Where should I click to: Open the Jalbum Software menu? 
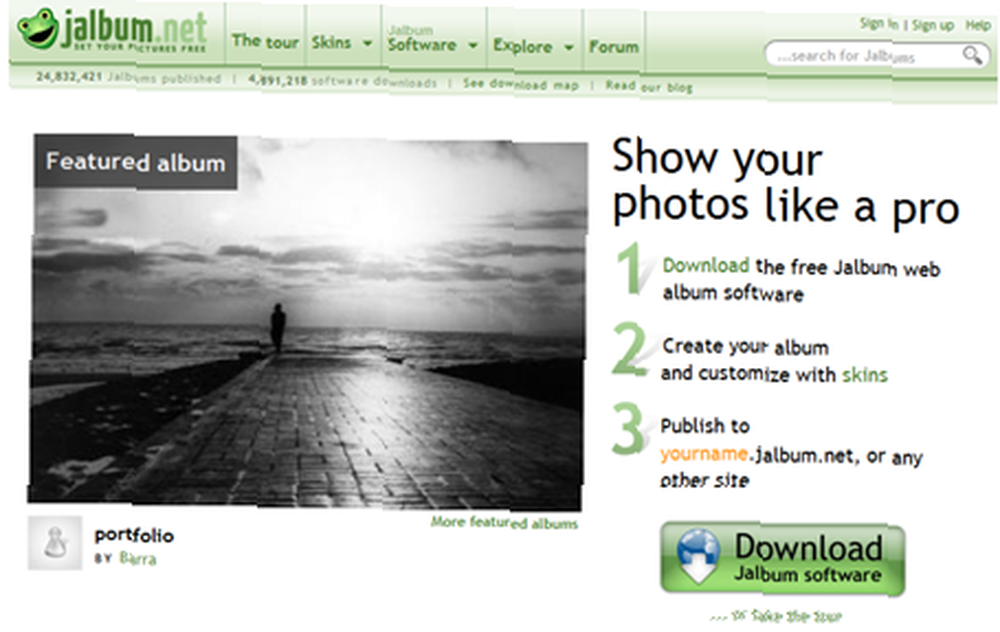pyautogui.click(x=422, y=40)
